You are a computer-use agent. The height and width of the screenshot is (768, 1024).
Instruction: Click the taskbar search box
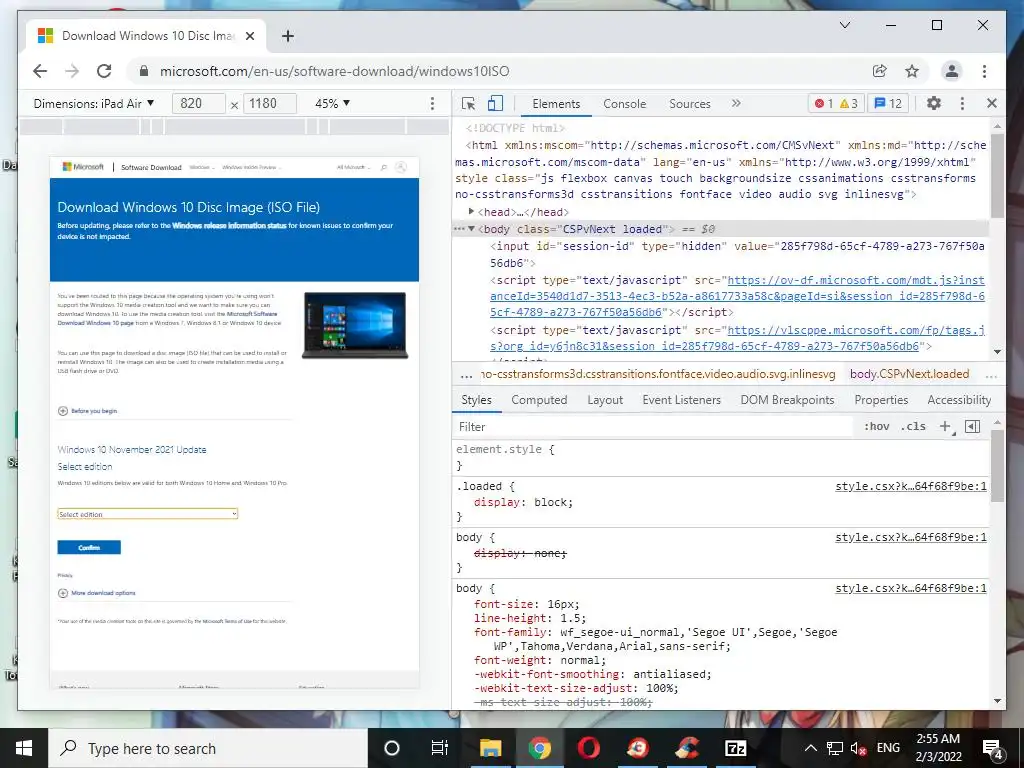click(x=208, y=748)
